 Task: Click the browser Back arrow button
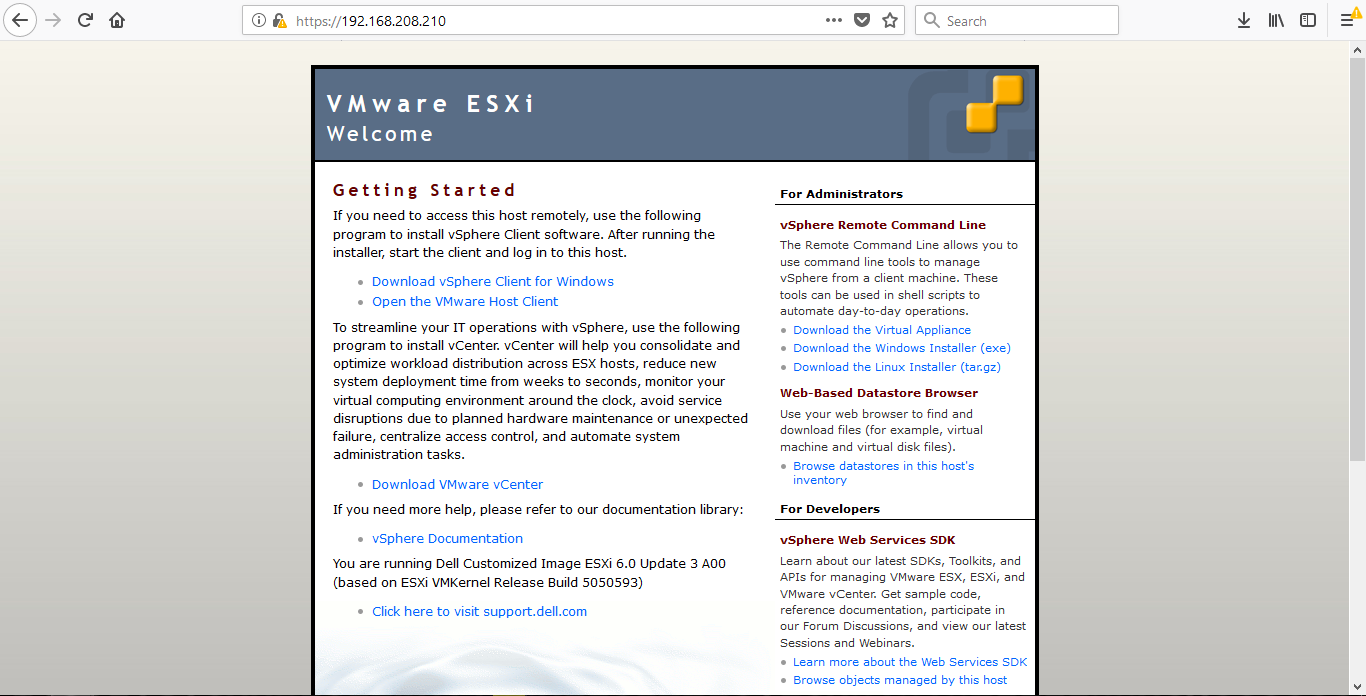(x=20, y=20)
